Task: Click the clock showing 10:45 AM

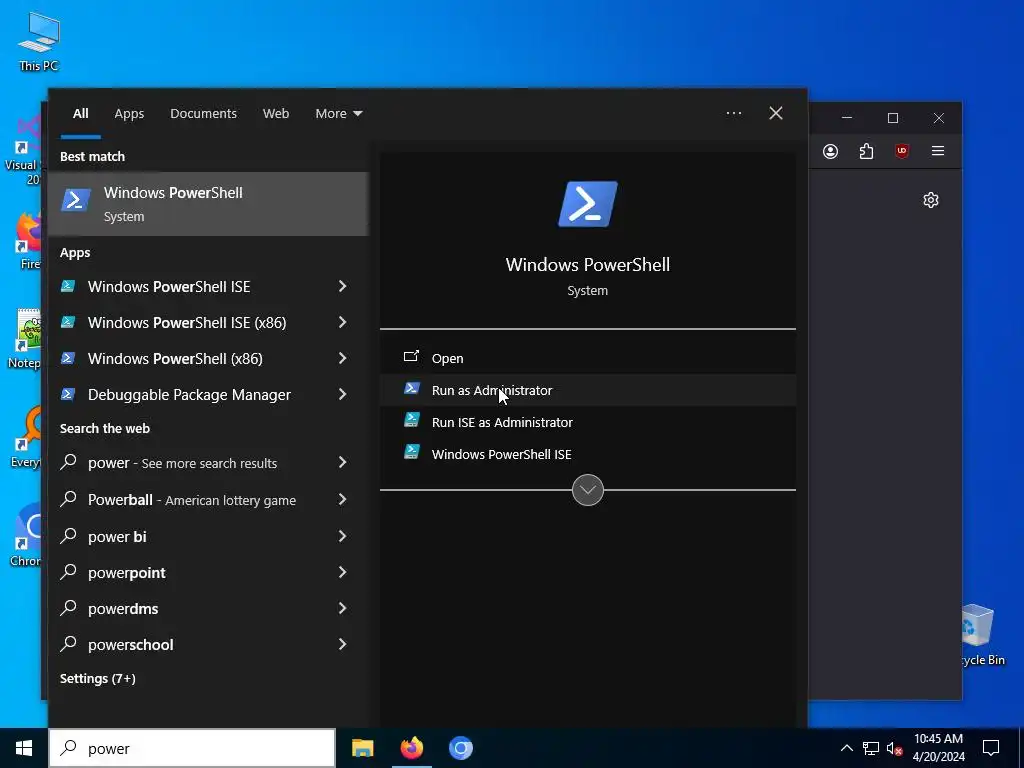Action: coord(938,739)
